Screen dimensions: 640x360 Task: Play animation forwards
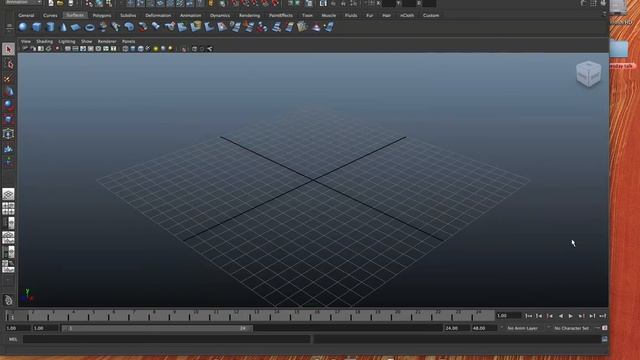point(571,316)
